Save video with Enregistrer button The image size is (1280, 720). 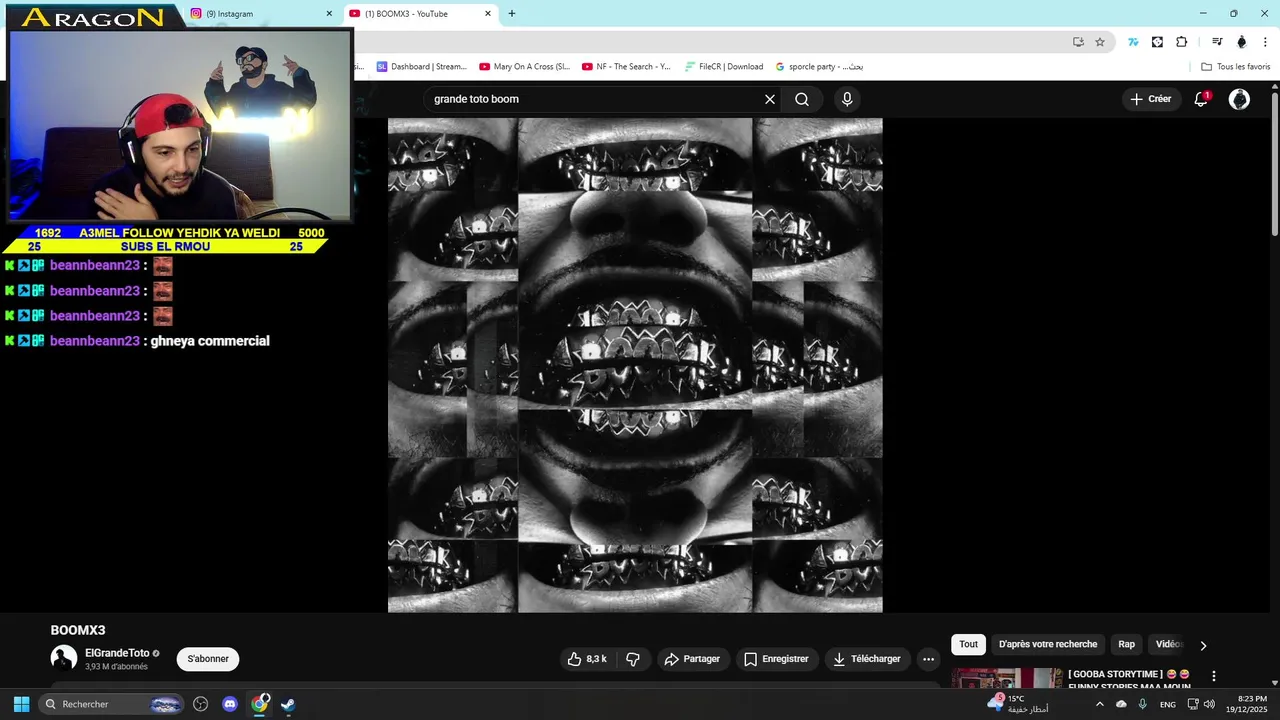click(776, 659)
